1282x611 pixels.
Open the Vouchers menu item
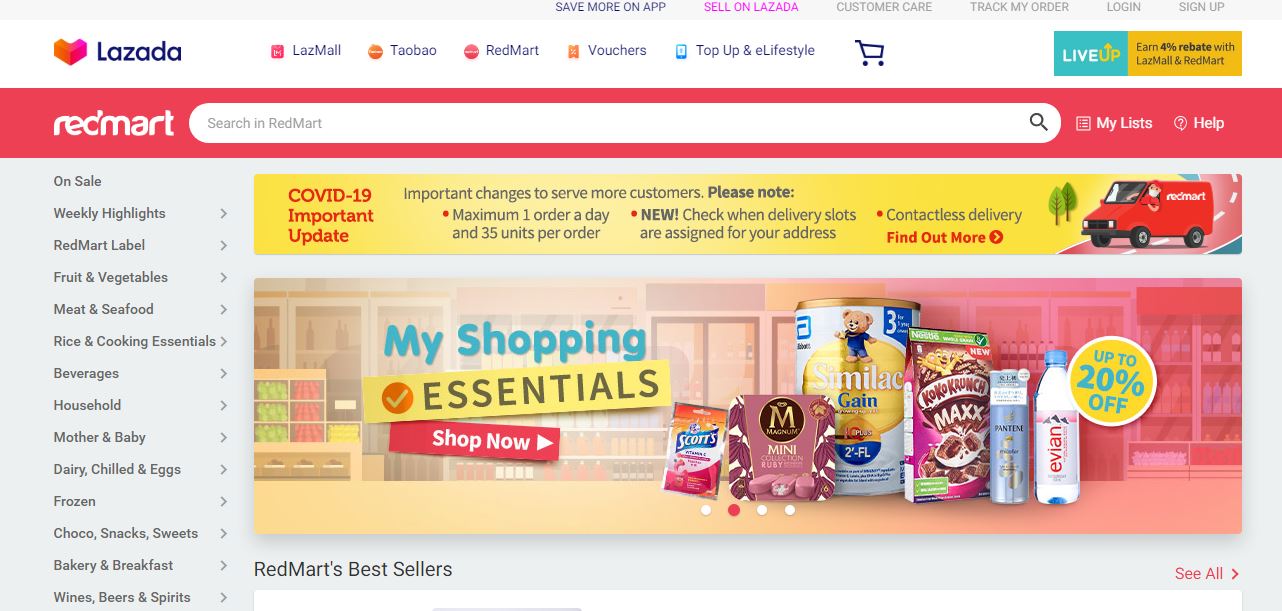pos(606,51)
